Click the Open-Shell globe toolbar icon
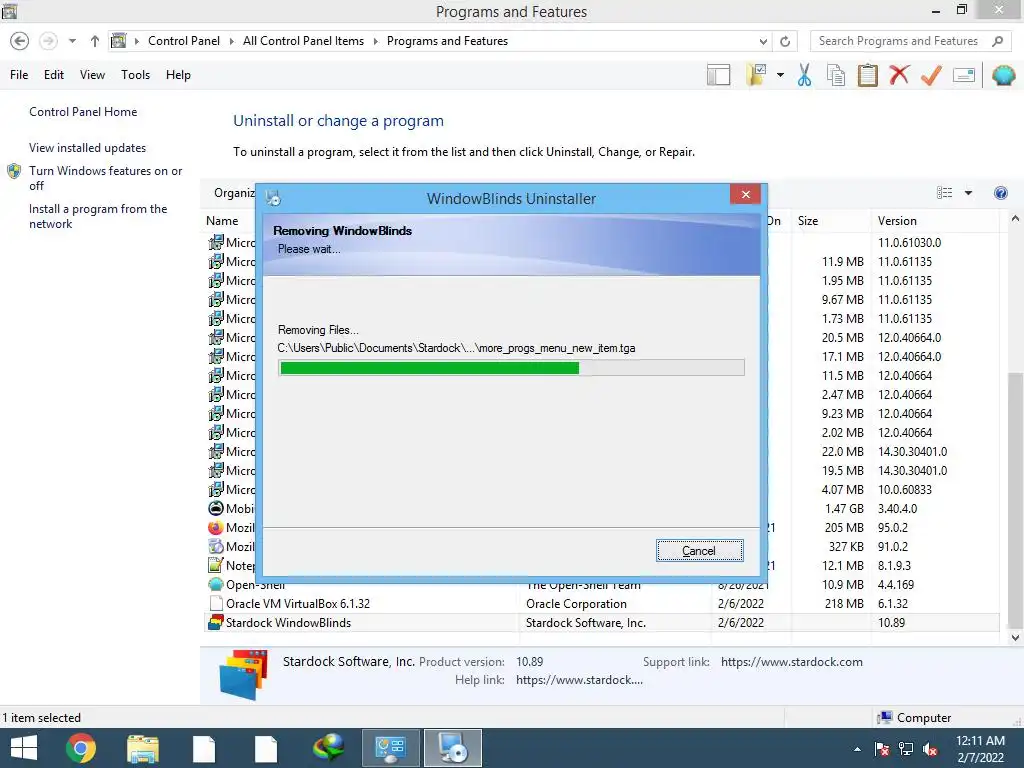1024x768 pixels. (1003, 75)
